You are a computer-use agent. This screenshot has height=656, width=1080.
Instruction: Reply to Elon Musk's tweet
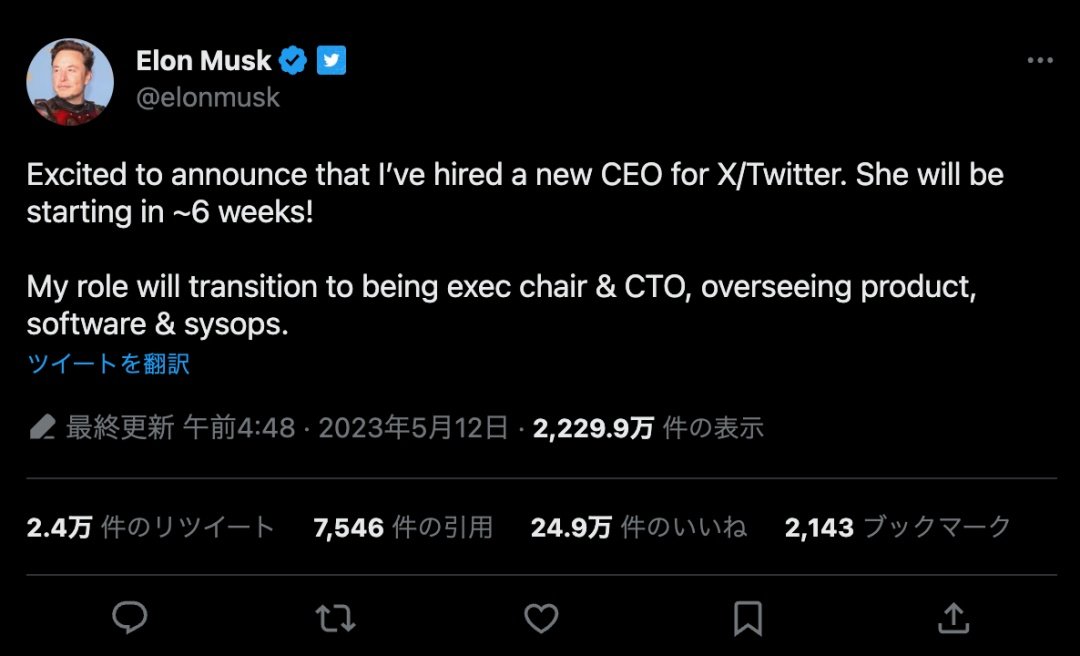point(131,618)
